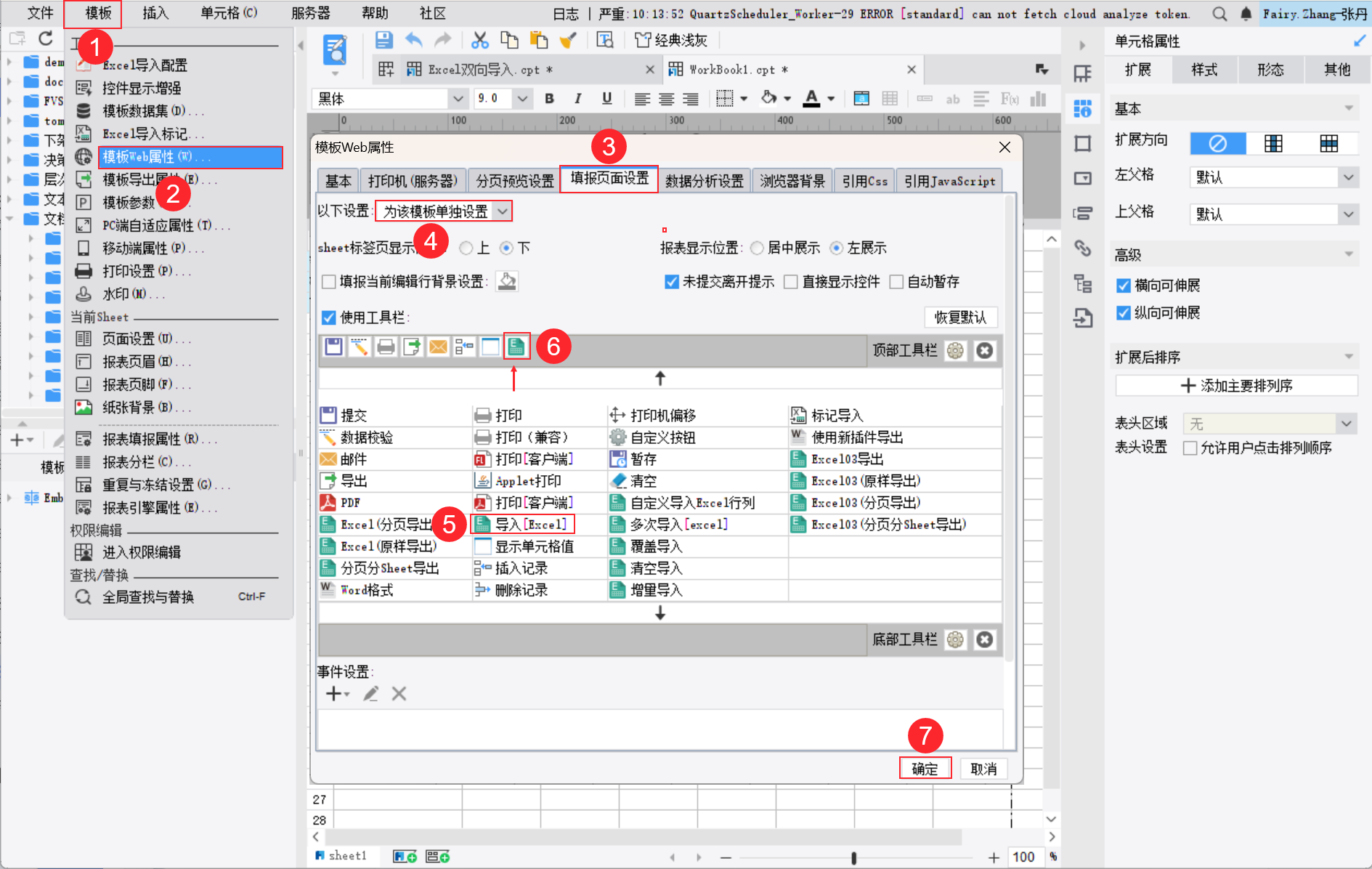Click the add icon under 事件设置
The height and width of the screenshot is (869, 1372).
click(x=333, y=694)
